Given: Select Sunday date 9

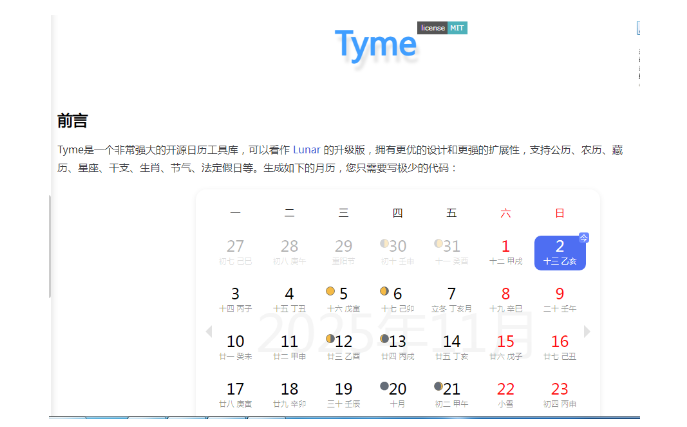Looking at the screenshot, I should [x=560, y=300].
